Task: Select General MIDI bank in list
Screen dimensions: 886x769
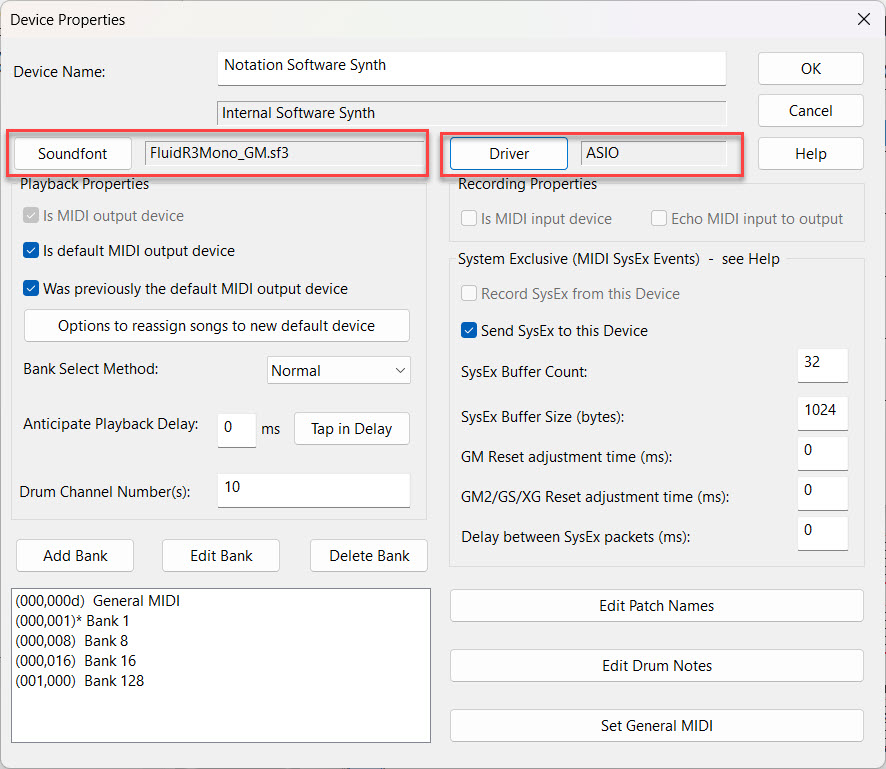Action: [98, 601]
